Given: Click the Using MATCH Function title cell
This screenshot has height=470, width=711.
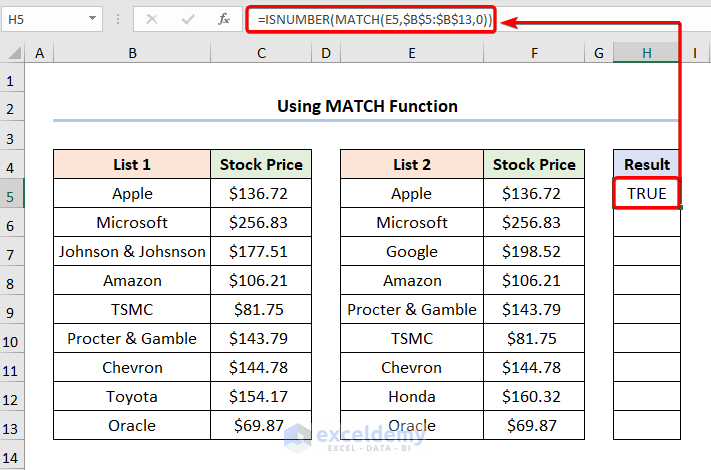Looking at the screenshot, I should pos(366,107).
